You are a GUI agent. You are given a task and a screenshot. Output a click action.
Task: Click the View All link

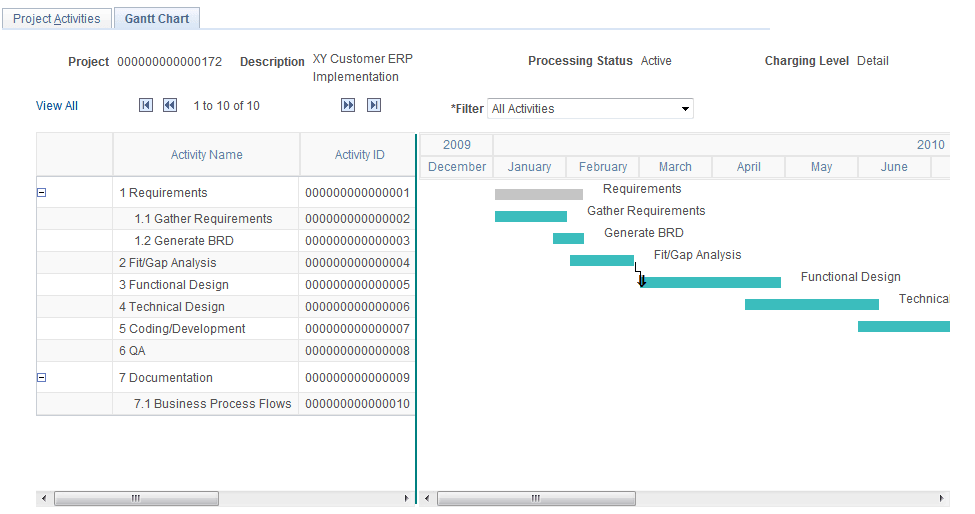pyautogui.click(x=57, y=106)
